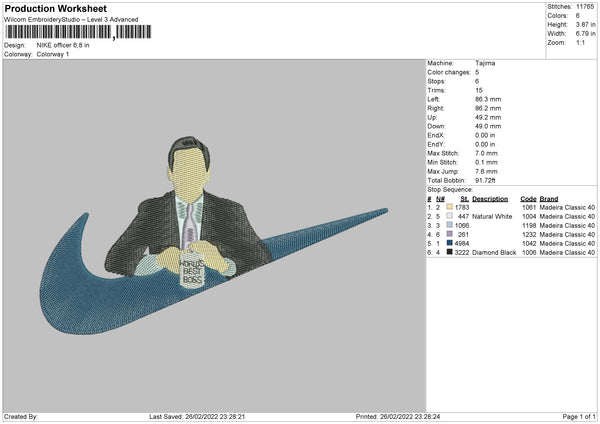Click the Color changes value 5
The height and width of the screenshot is (424, 600).
pos(477,72)
